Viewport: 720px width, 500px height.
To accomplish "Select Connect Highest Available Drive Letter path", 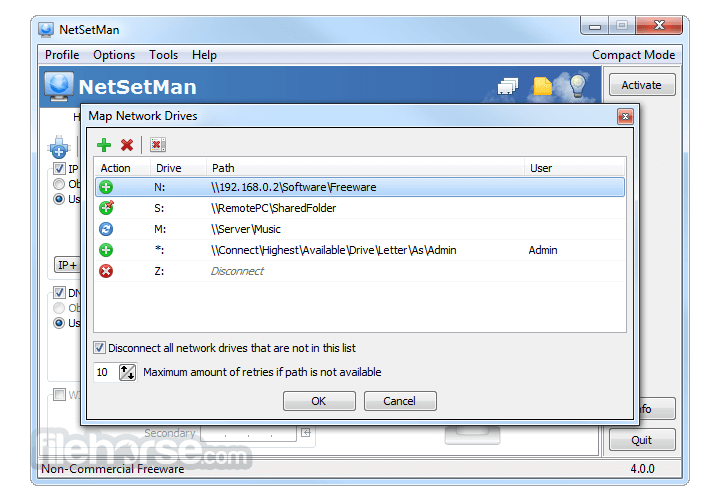I will [333, 250].
